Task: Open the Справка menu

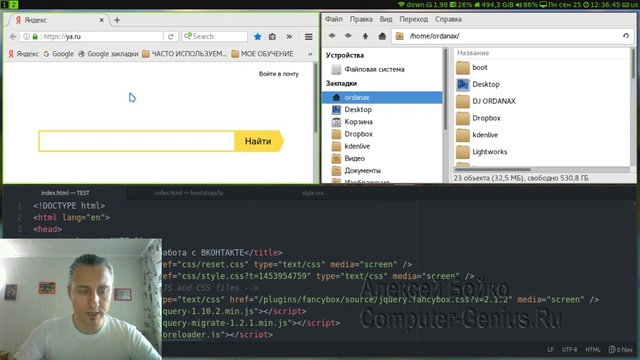Action: click(448, 19)
